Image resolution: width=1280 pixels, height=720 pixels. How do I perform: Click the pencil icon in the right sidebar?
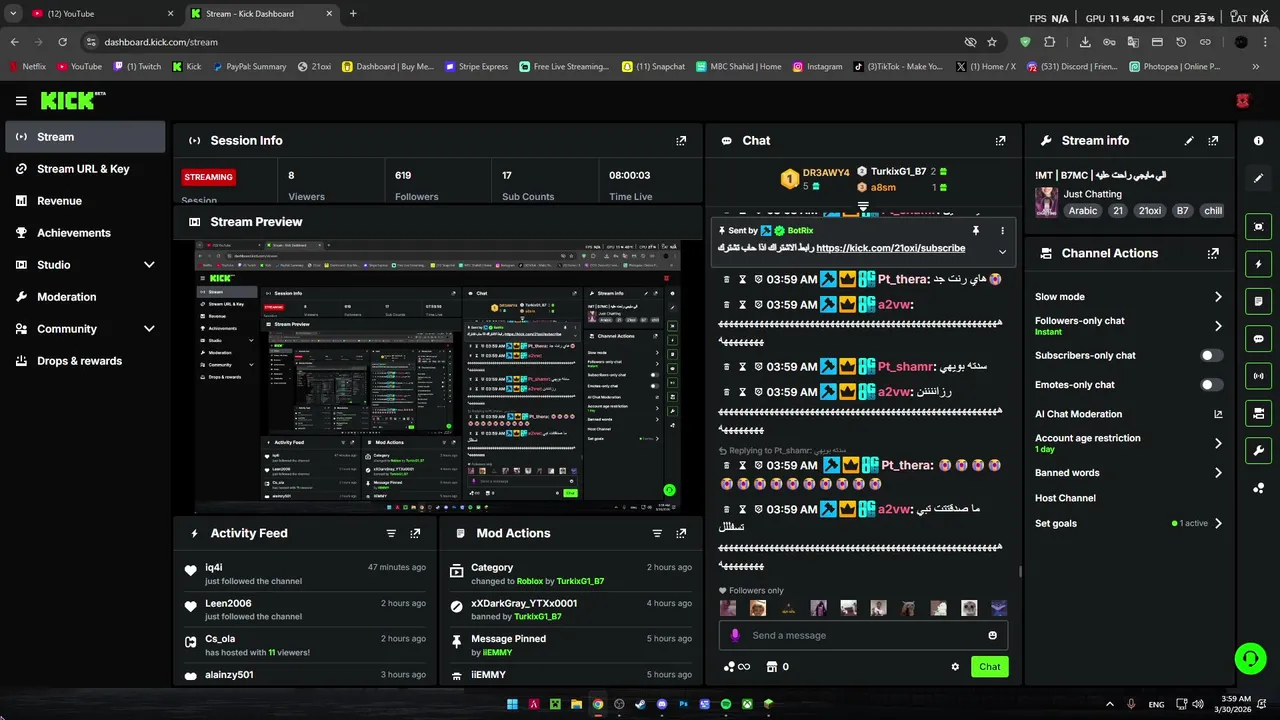tap(1258, 178)
